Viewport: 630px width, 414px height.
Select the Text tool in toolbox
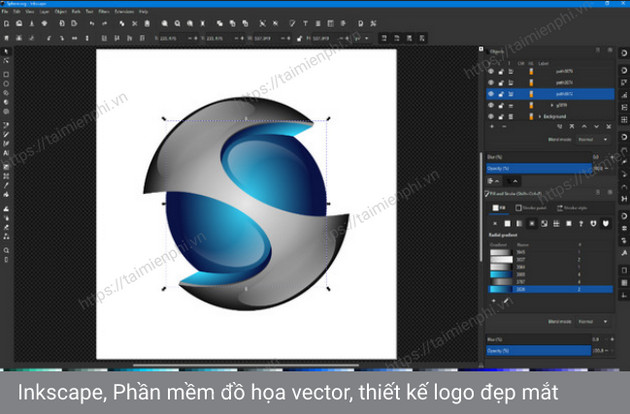click(6, 153)
